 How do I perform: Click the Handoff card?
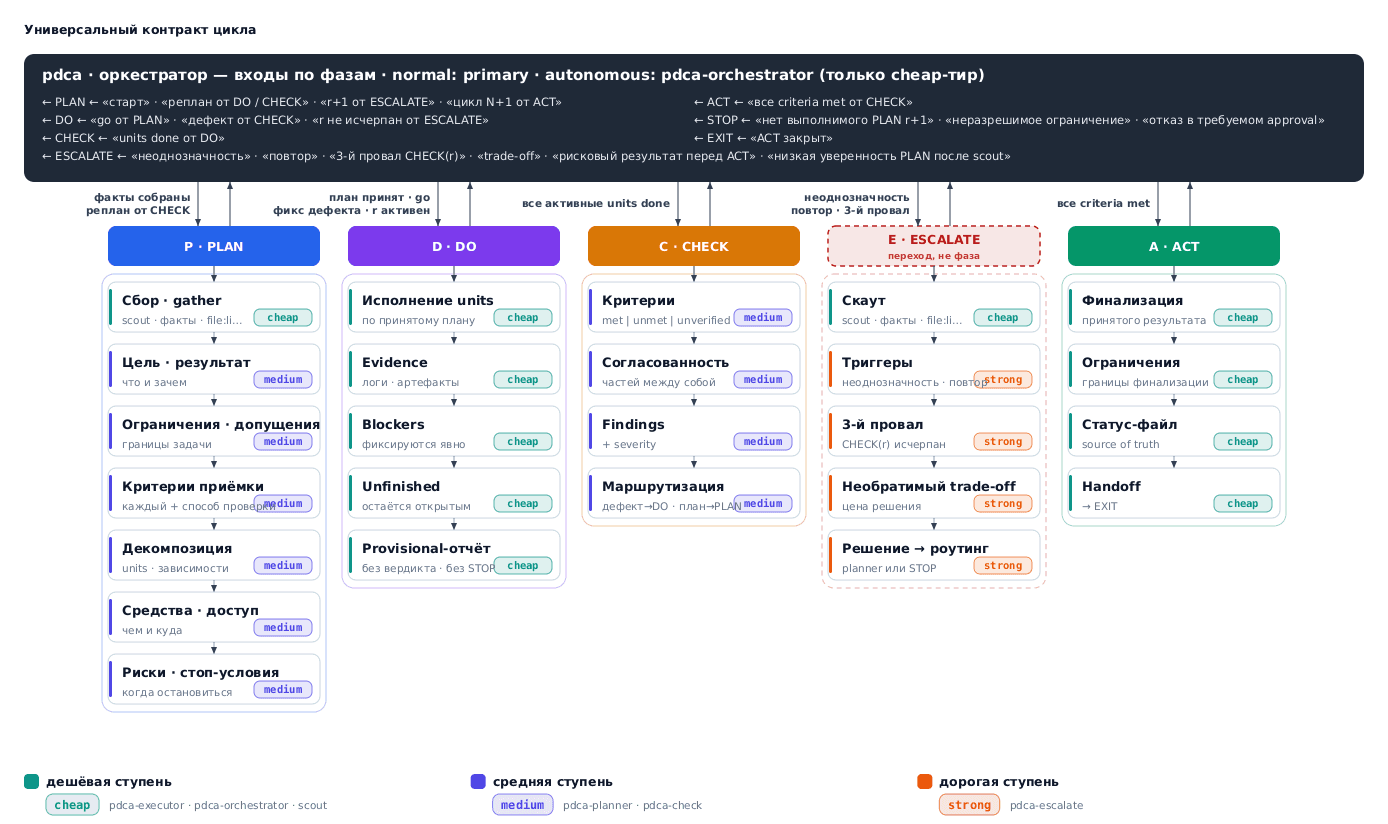click(1174, 493)
